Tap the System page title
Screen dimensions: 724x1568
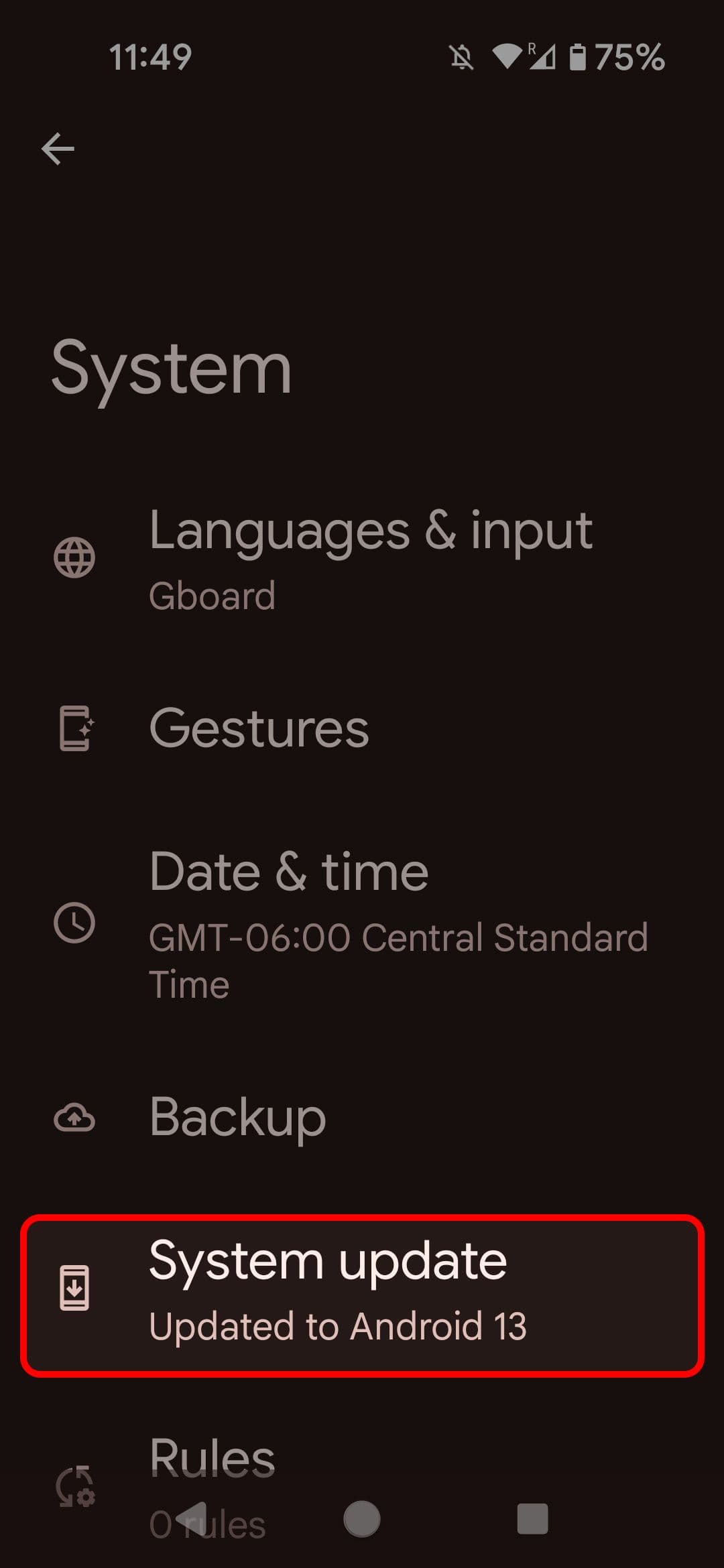[172, 368]
